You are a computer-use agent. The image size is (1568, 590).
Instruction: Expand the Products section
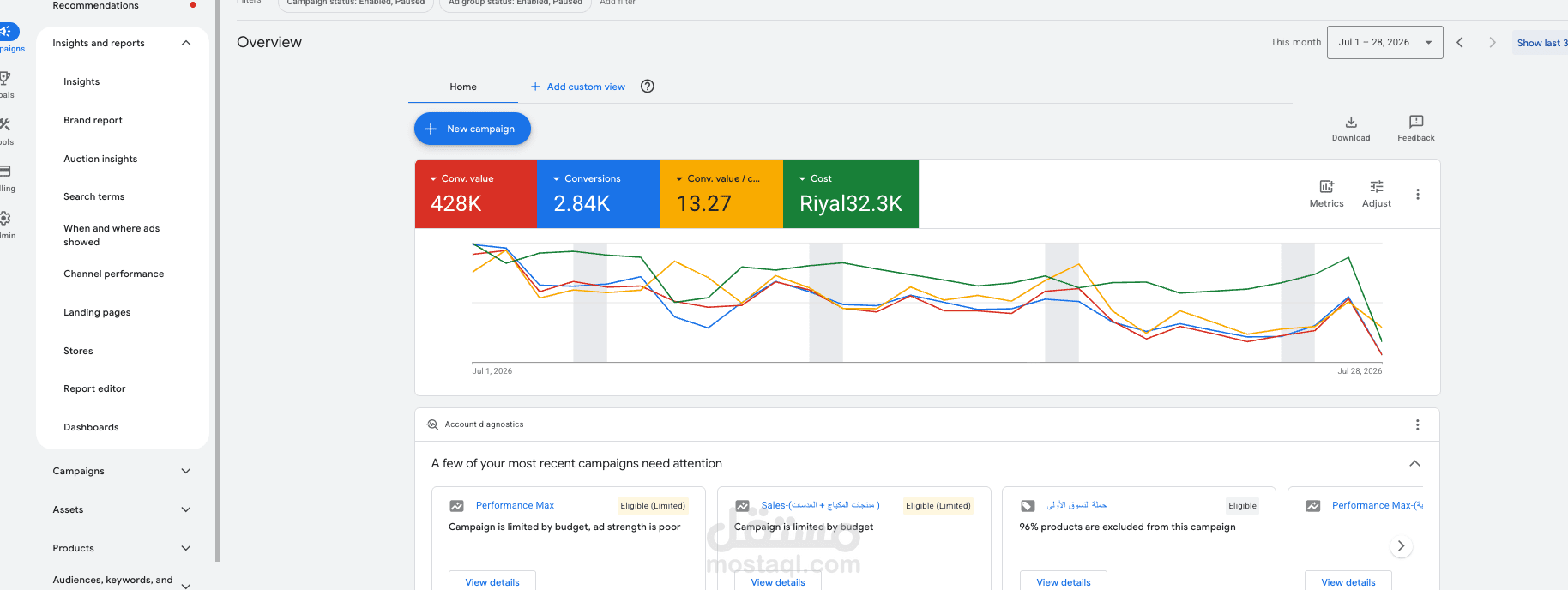click(x=186, y=548)
